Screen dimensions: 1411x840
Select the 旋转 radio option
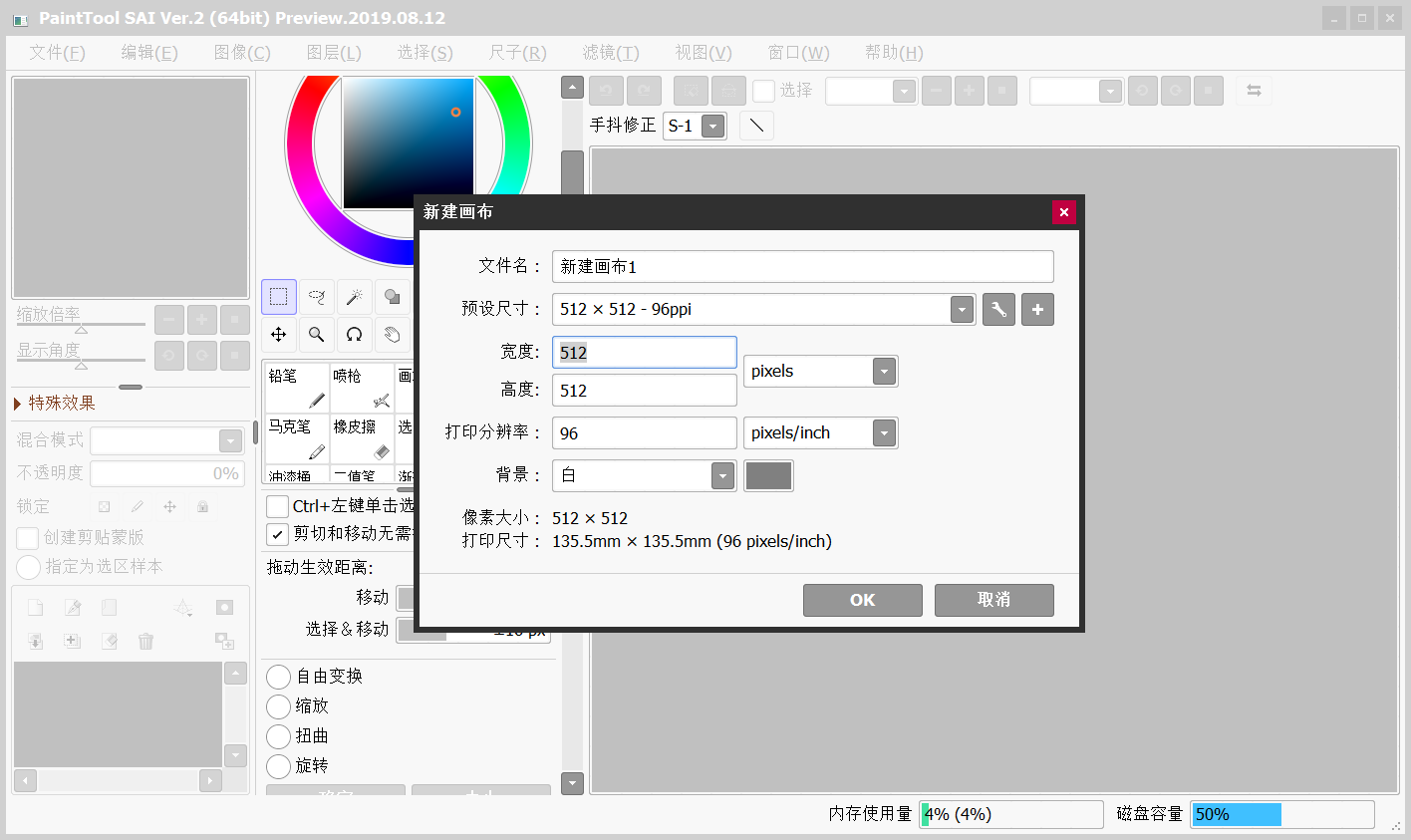click(278, 766)
